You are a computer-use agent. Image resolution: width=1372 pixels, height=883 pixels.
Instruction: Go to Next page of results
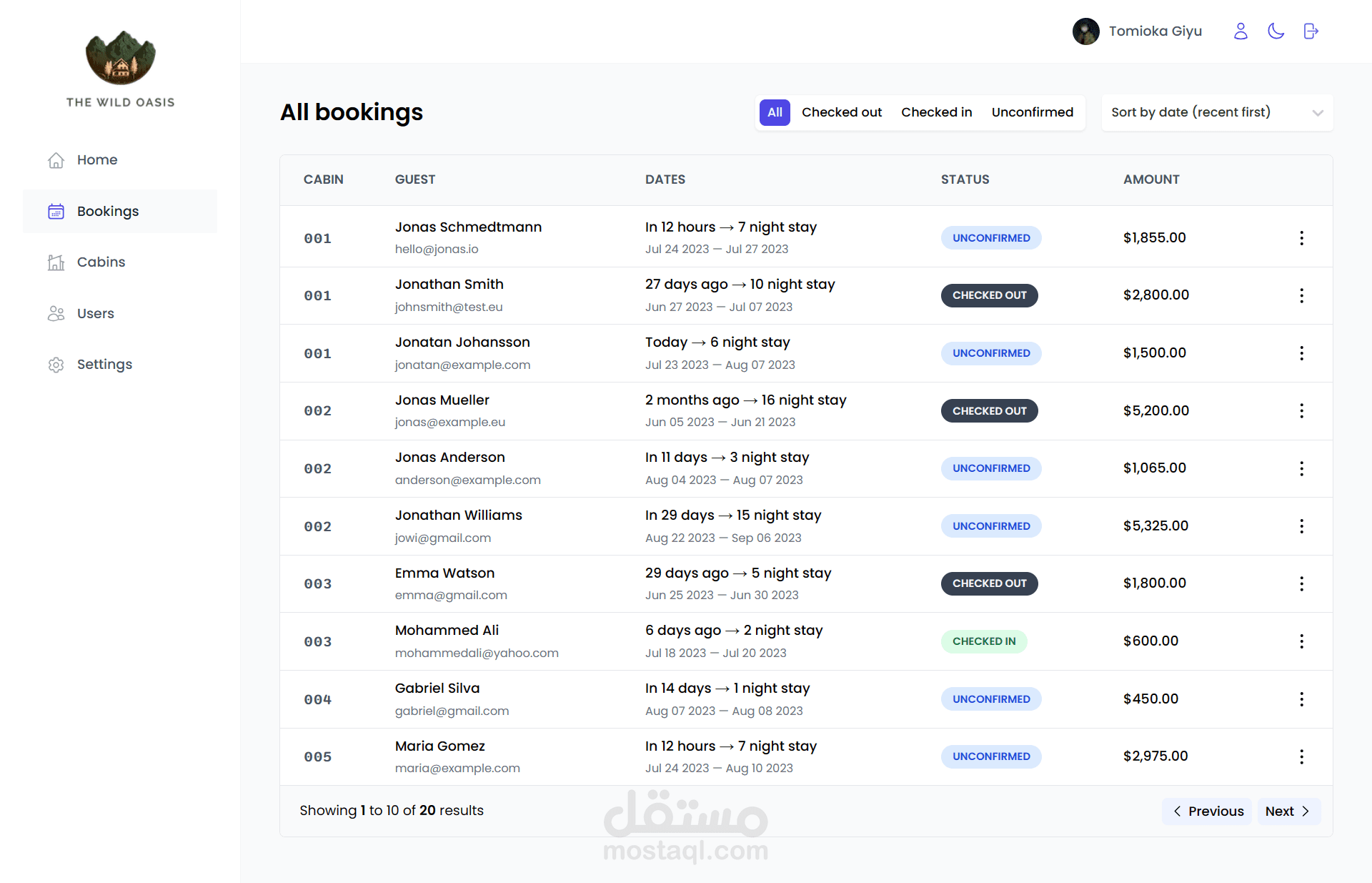click(1288, 812)
